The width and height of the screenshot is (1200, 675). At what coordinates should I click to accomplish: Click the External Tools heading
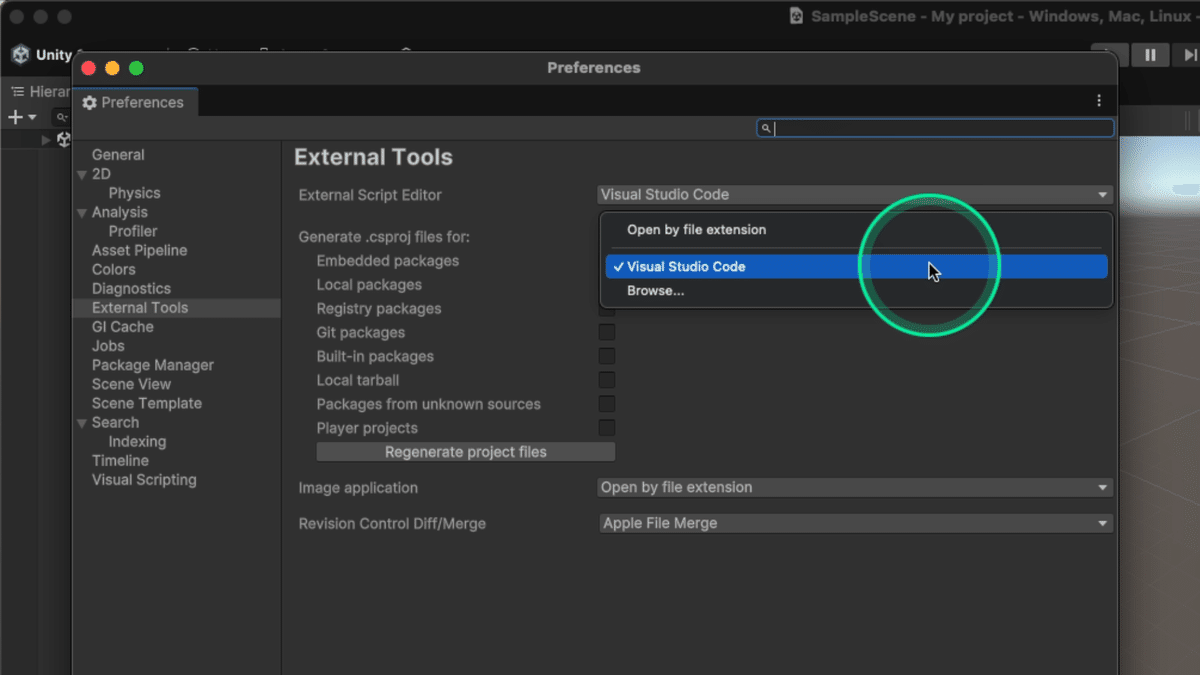coord(373,157)
